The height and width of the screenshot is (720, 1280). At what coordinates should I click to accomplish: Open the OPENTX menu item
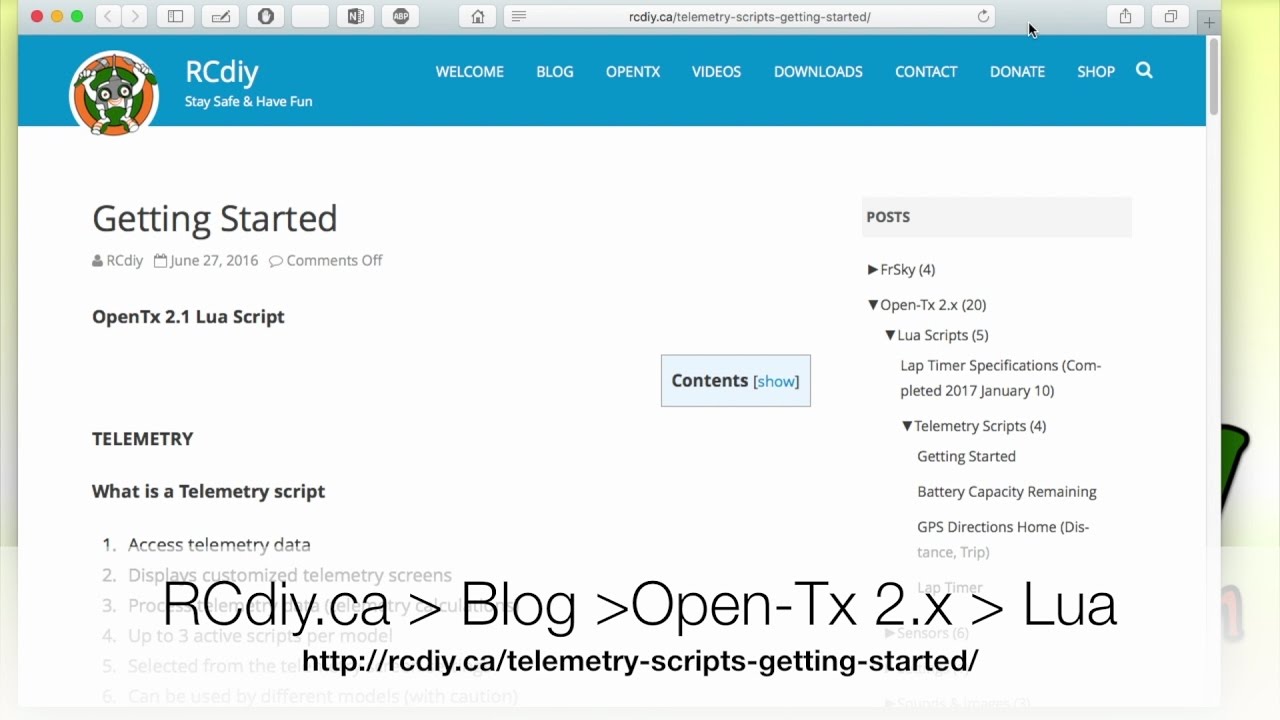(633, 71)
